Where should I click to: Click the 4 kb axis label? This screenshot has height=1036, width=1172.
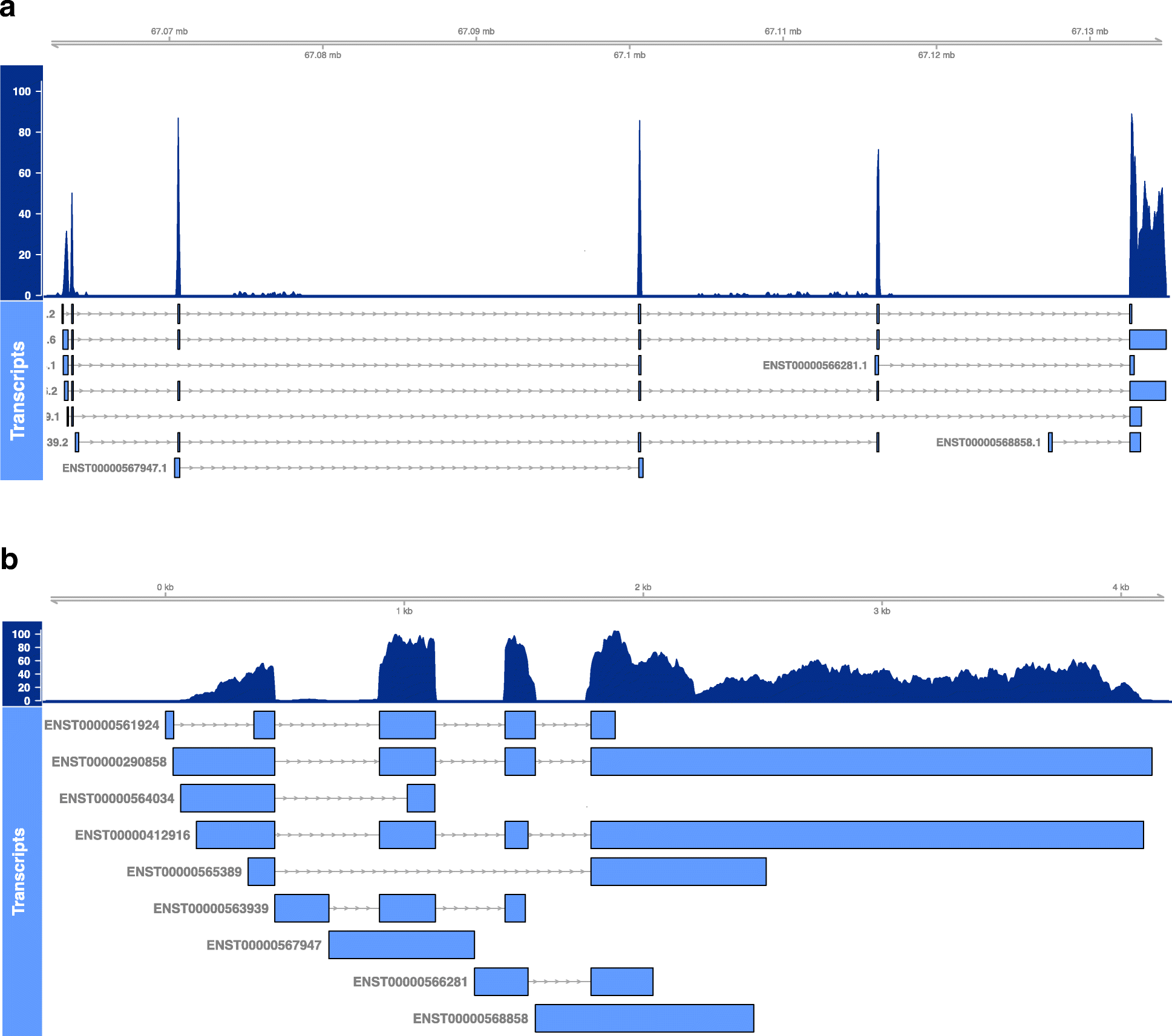coord(1121,587)
